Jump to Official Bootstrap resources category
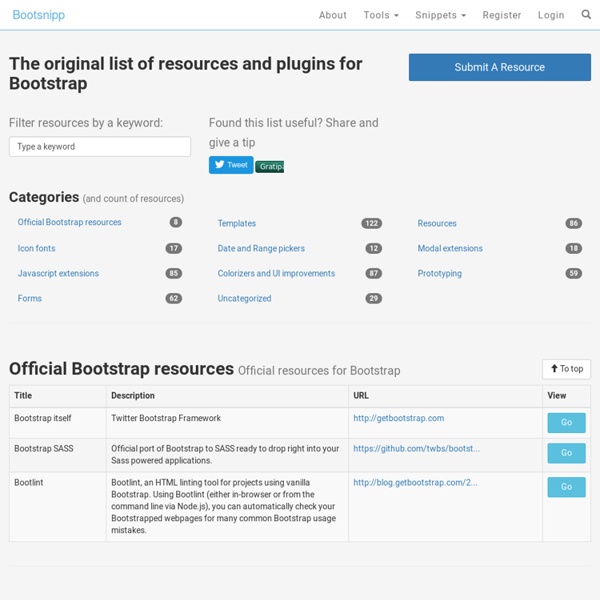The height and width of the screenshot is (600, 600). pyautogui.click(x=69, y=222)
